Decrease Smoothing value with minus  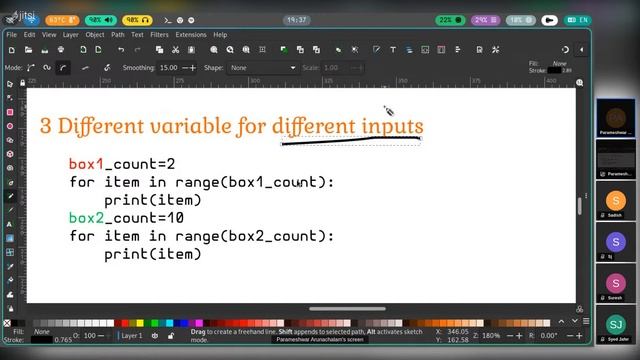[x=185, y=68]
